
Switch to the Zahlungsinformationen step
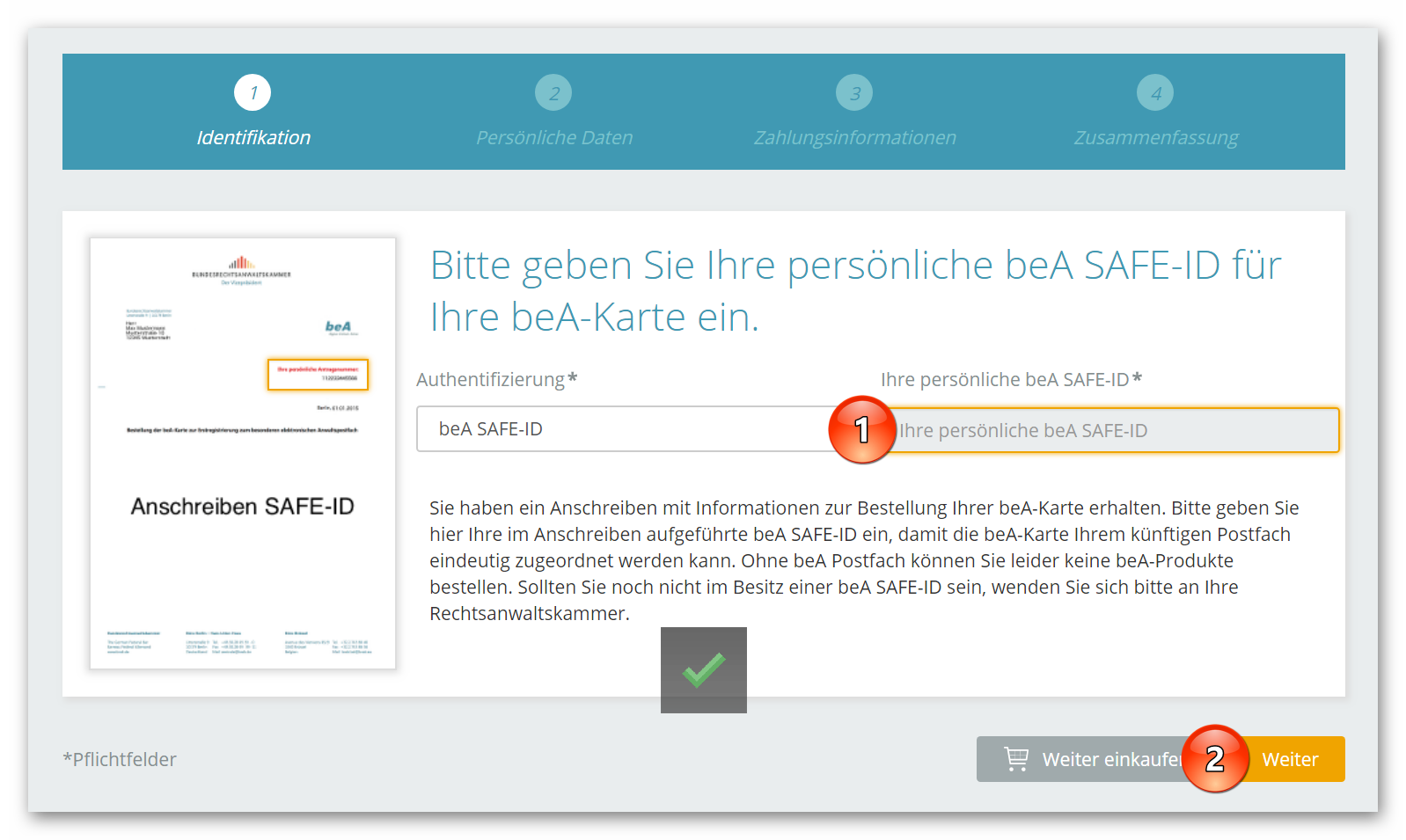click(854, 138)
